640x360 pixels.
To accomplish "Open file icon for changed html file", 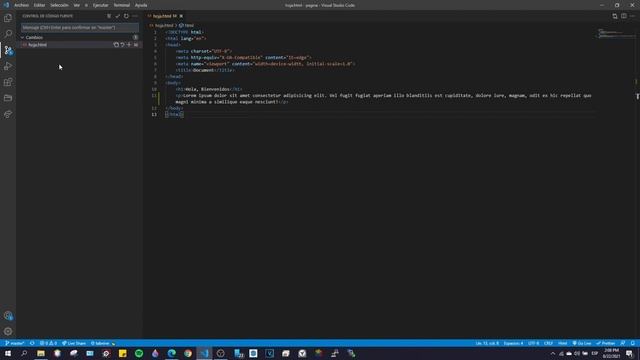I will tap(116, 44).
